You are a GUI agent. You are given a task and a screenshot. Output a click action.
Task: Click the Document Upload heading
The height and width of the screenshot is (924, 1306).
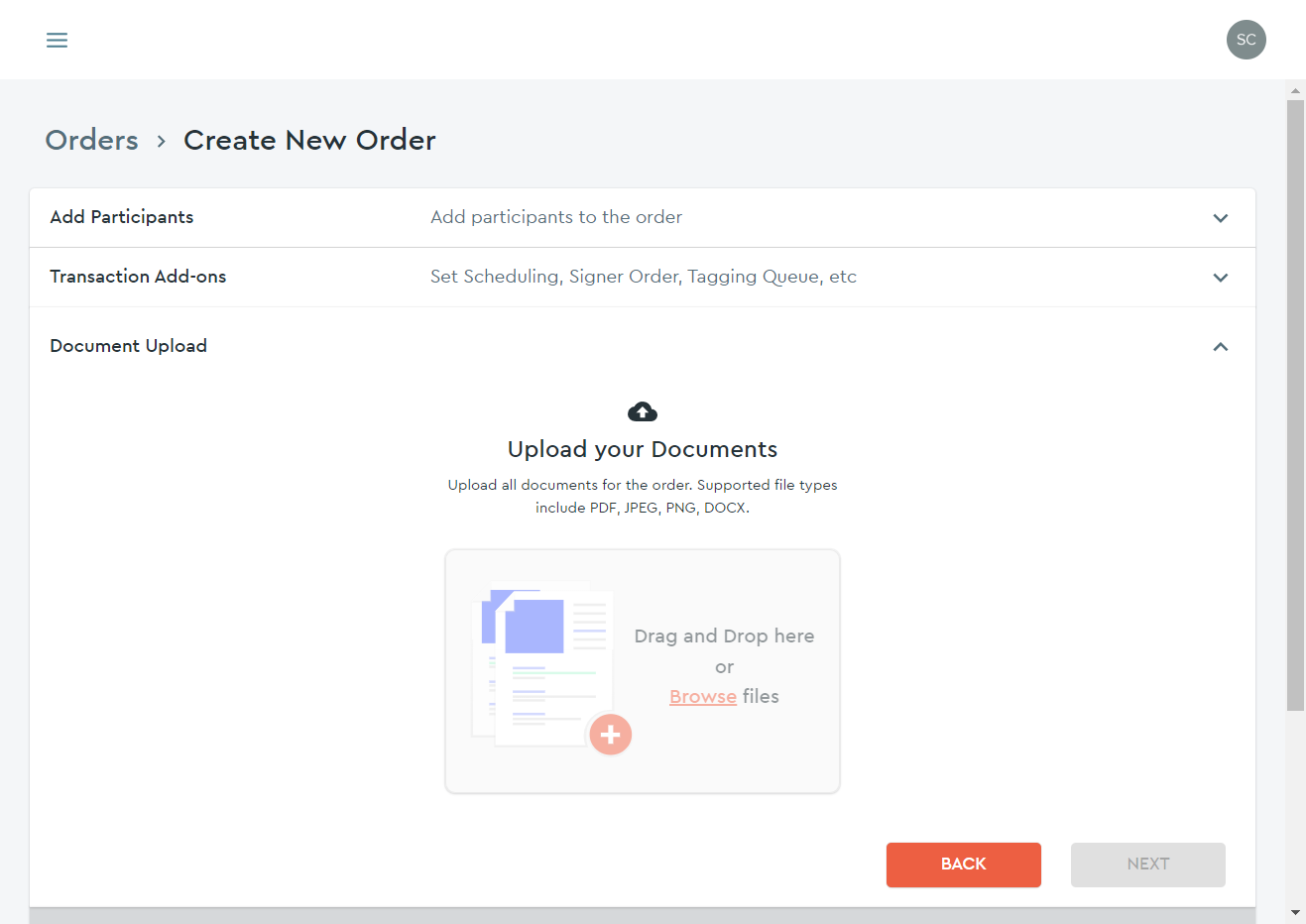point(128,346)
